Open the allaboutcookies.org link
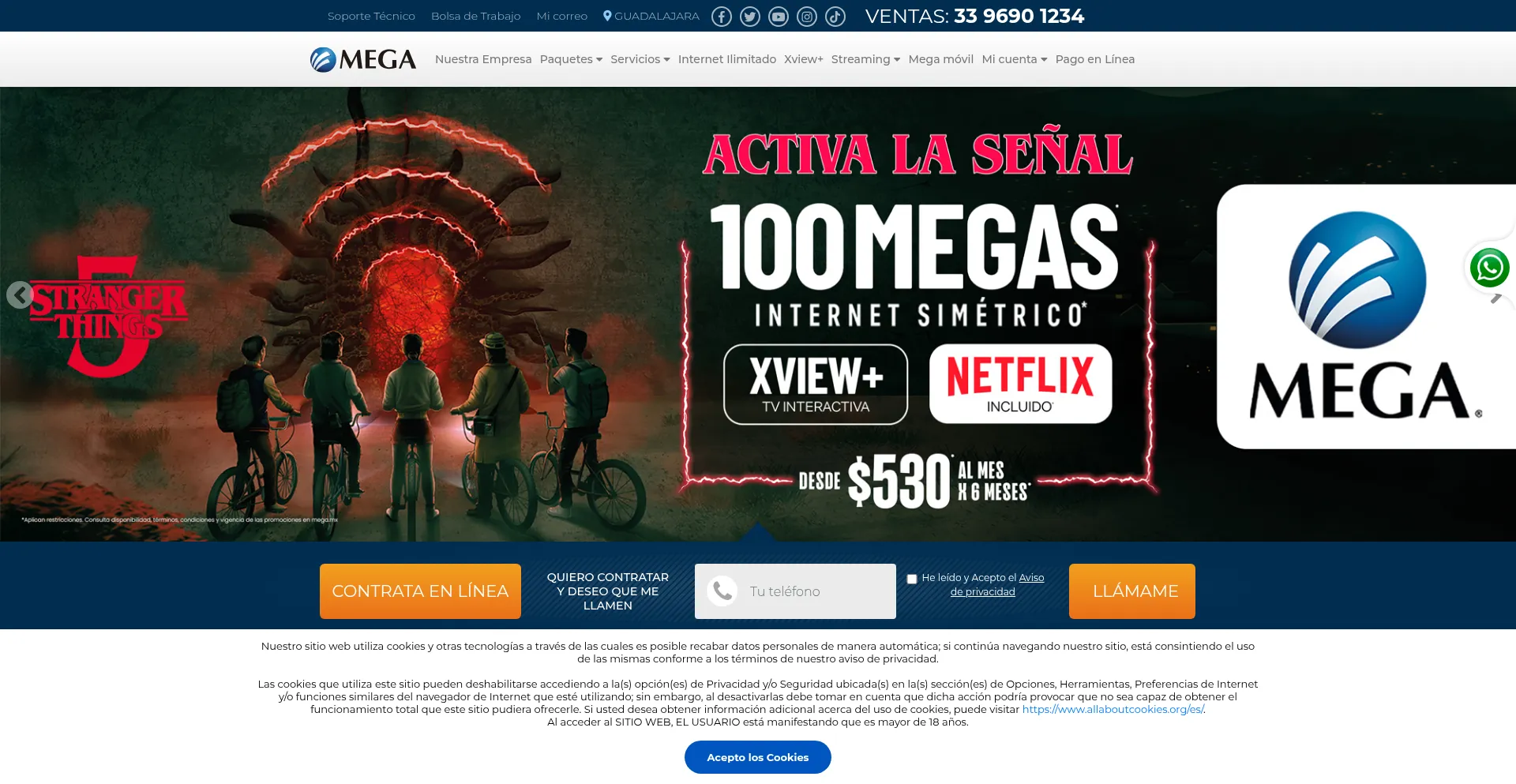The width and height of the screenshot is (1516, 784). coord(1113,709)
